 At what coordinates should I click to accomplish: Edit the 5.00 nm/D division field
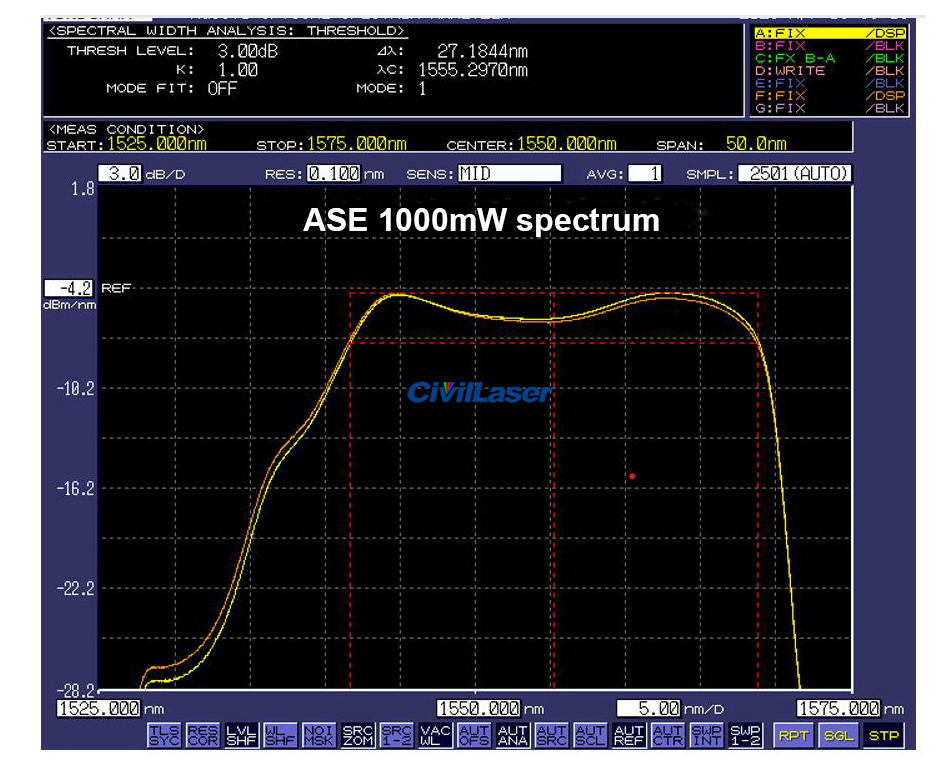[x=648, y=708]
